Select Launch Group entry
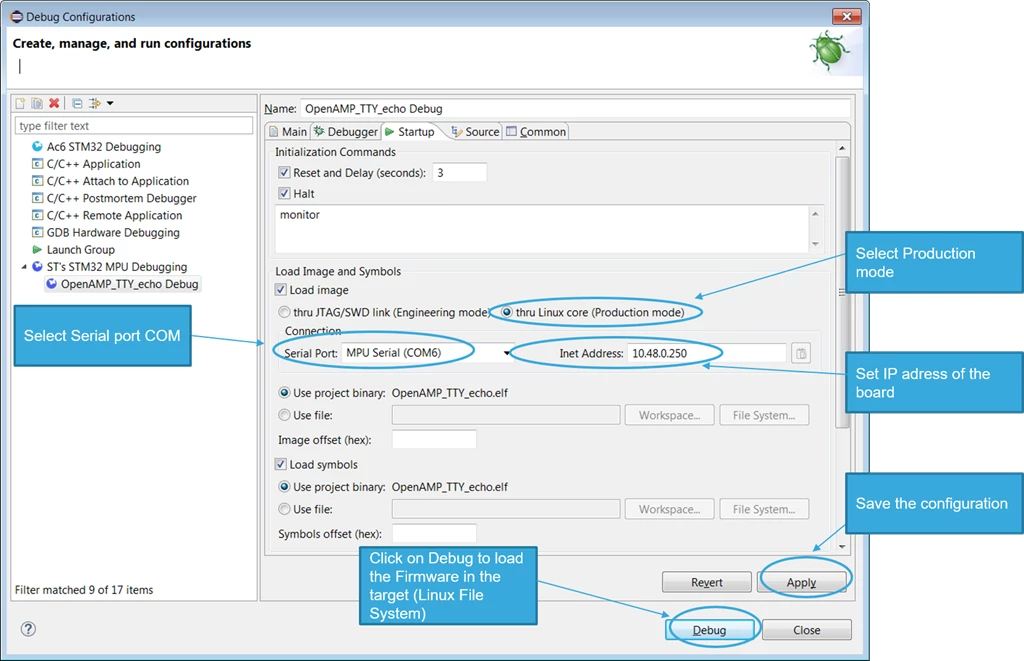 [x=80, y=250]
